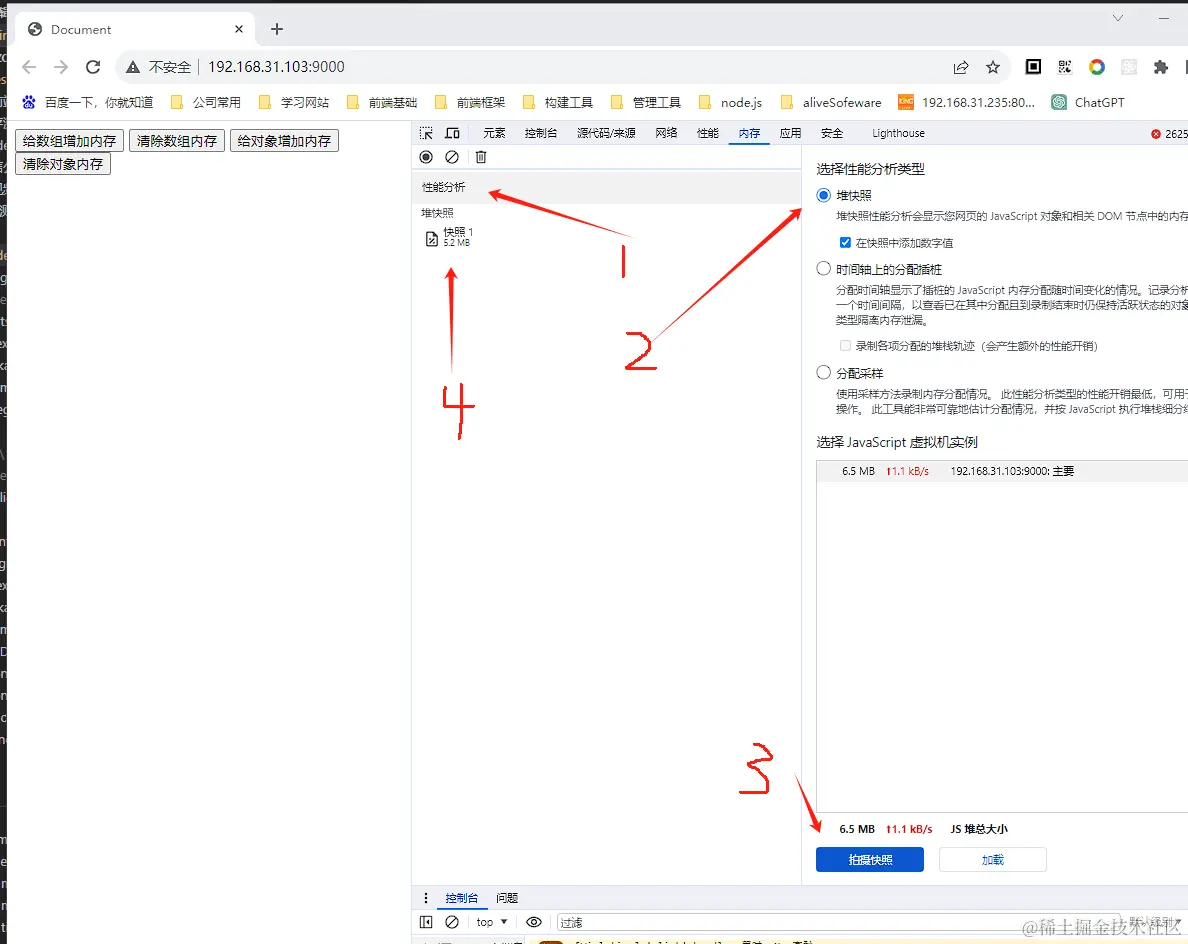Clear the console with the ban icon

[x=452, y=922]
